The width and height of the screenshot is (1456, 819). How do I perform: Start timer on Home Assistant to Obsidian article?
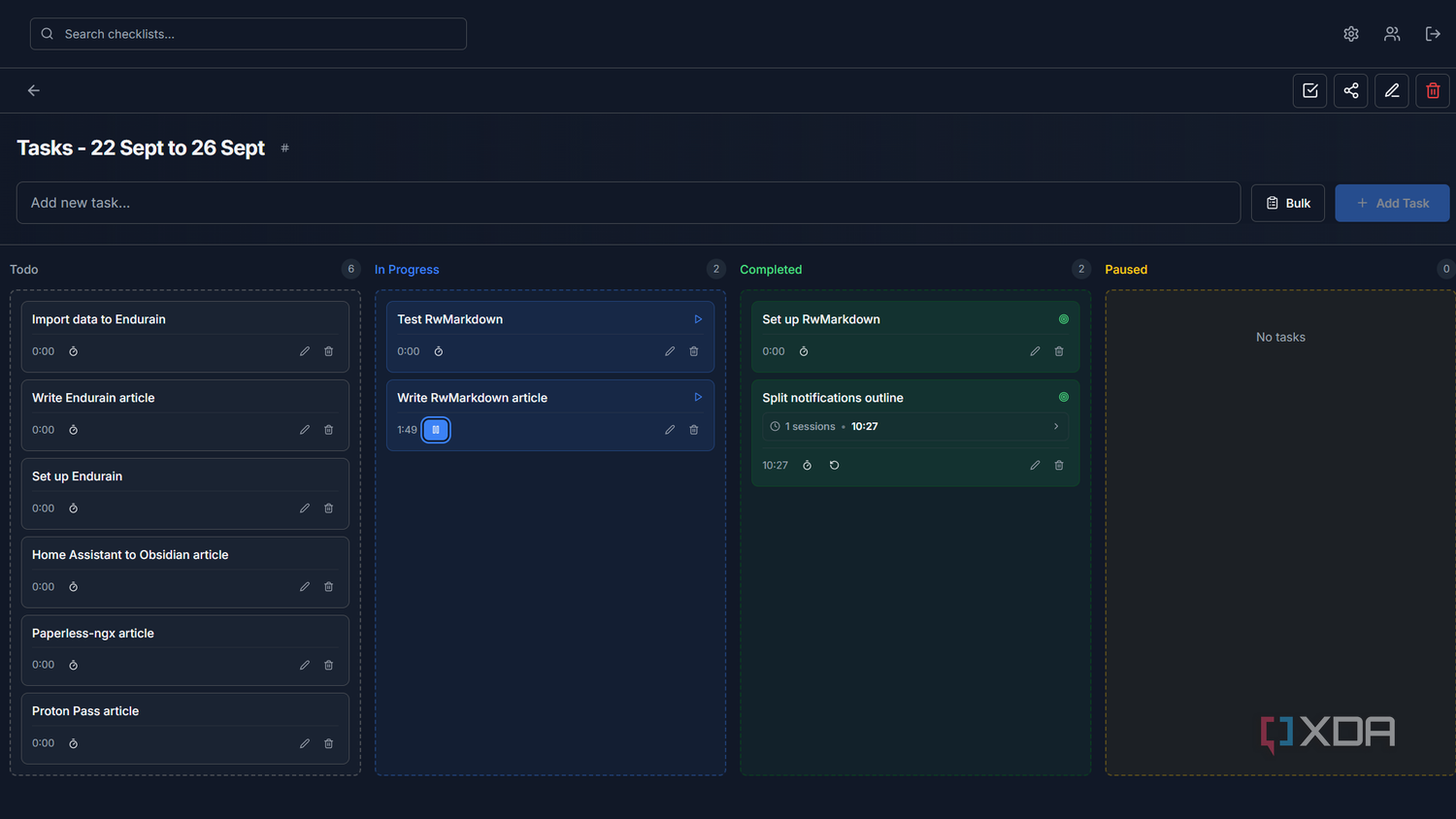(74, 587)
